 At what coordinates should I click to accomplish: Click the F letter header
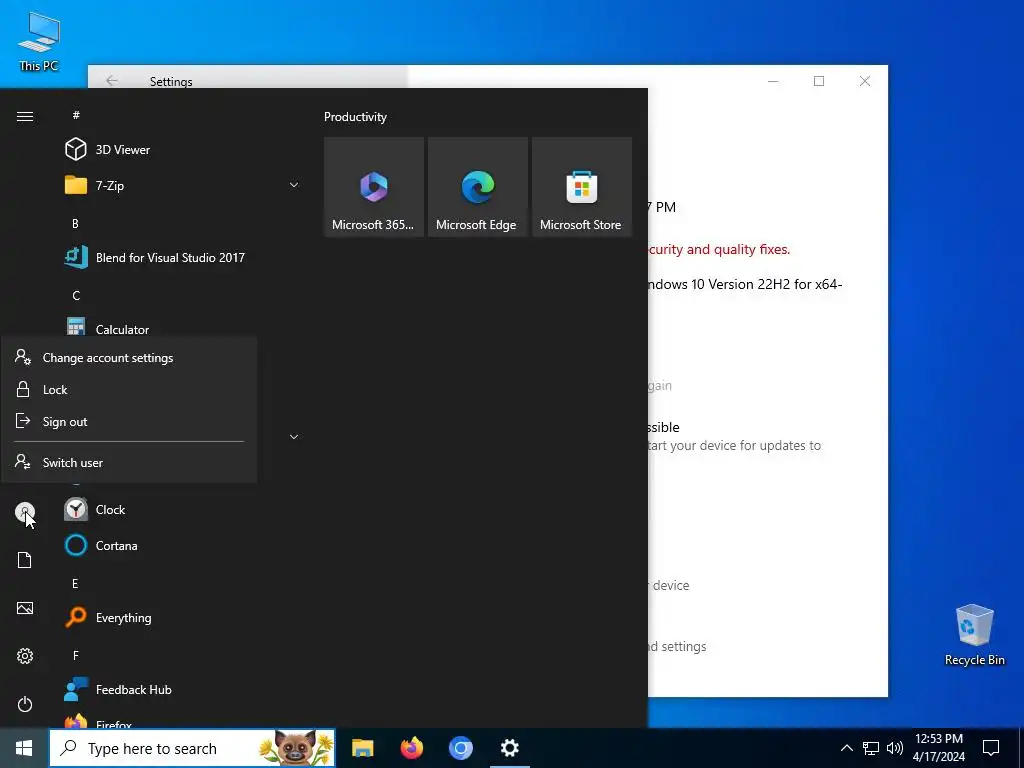[75, 655]
